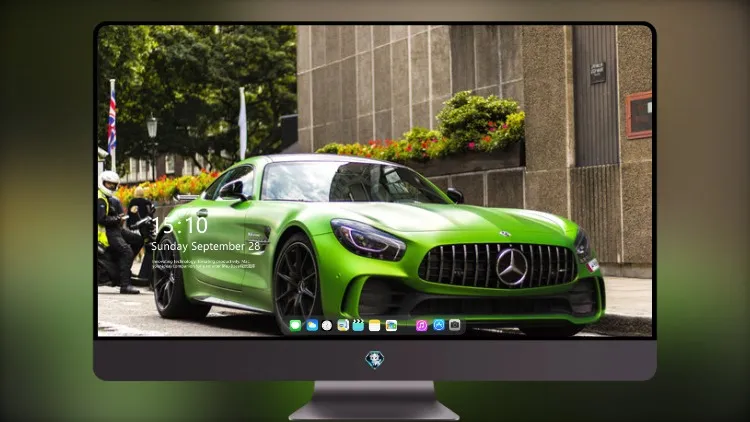Open the yellow Notes app in dock
Viewport: 750px width, 422px height.
coord(375,325)
